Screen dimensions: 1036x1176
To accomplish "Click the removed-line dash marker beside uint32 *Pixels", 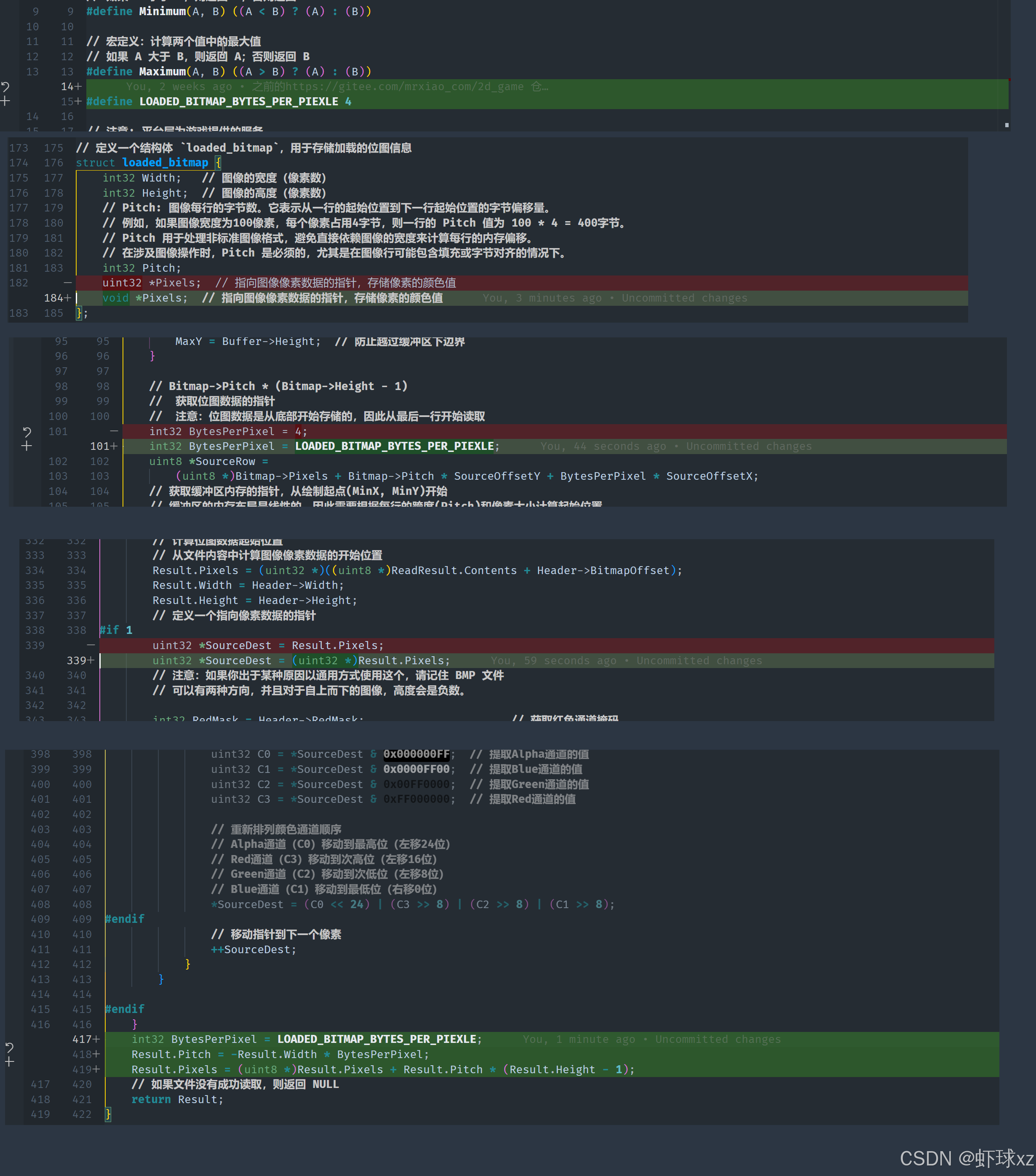I will [68, 283].
